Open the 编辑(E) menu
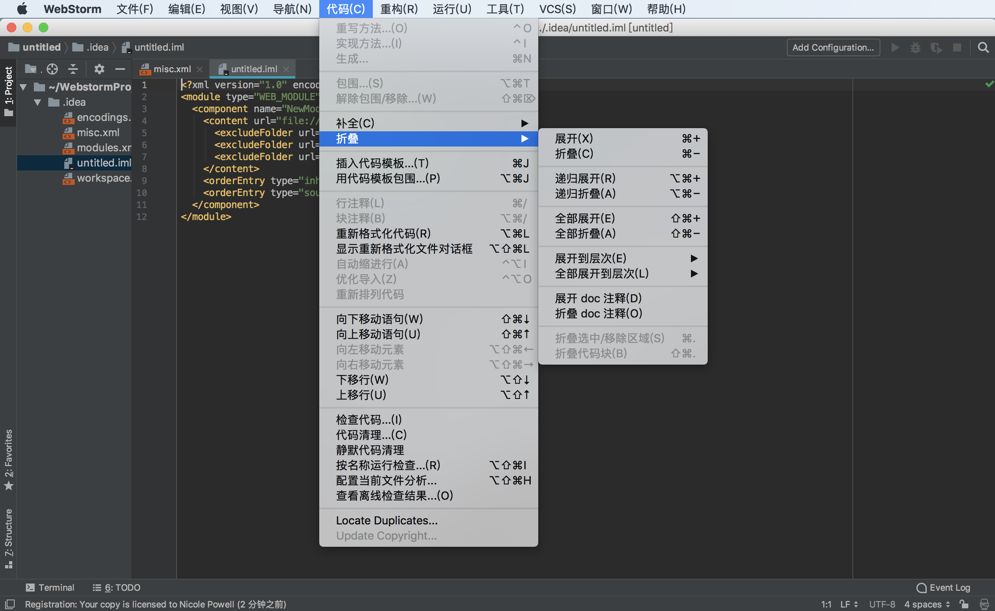995x611 pixels. pos(187,9)
